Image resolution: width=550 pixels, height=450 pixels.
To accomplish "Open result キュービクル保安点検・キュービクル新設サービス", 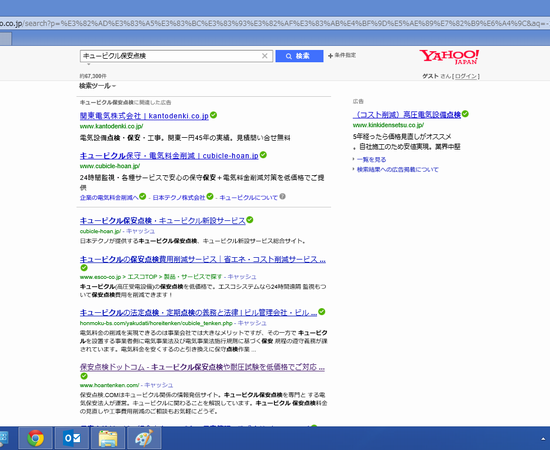I will pos(162,221).
